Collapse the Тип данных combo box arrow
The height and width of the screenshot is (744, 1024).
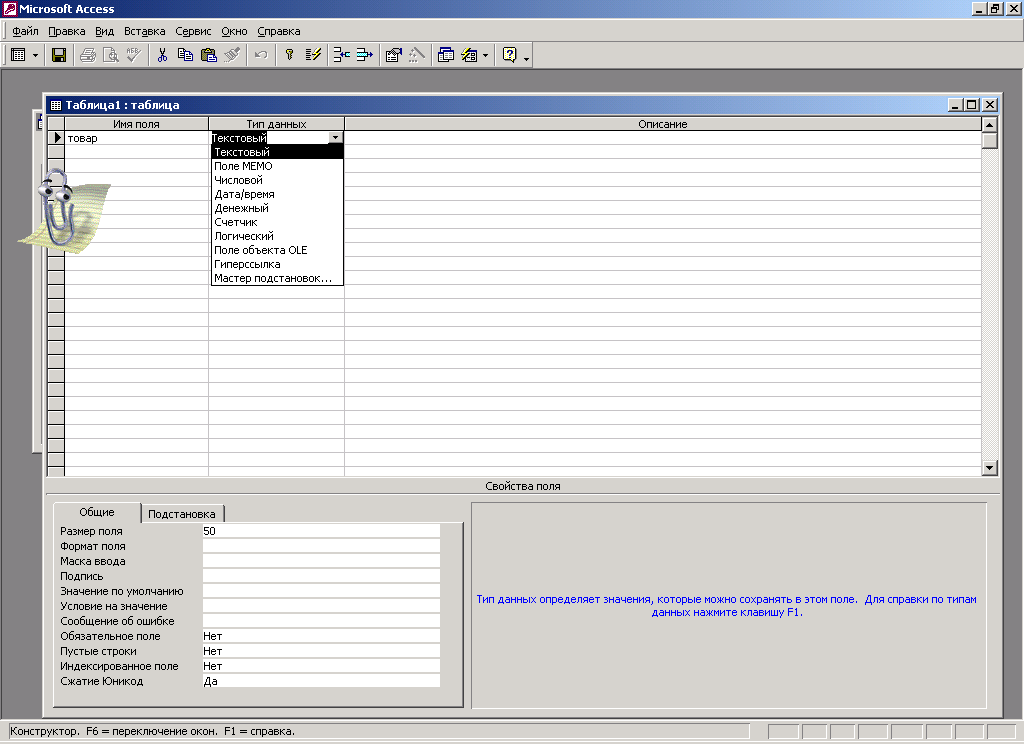335,138
